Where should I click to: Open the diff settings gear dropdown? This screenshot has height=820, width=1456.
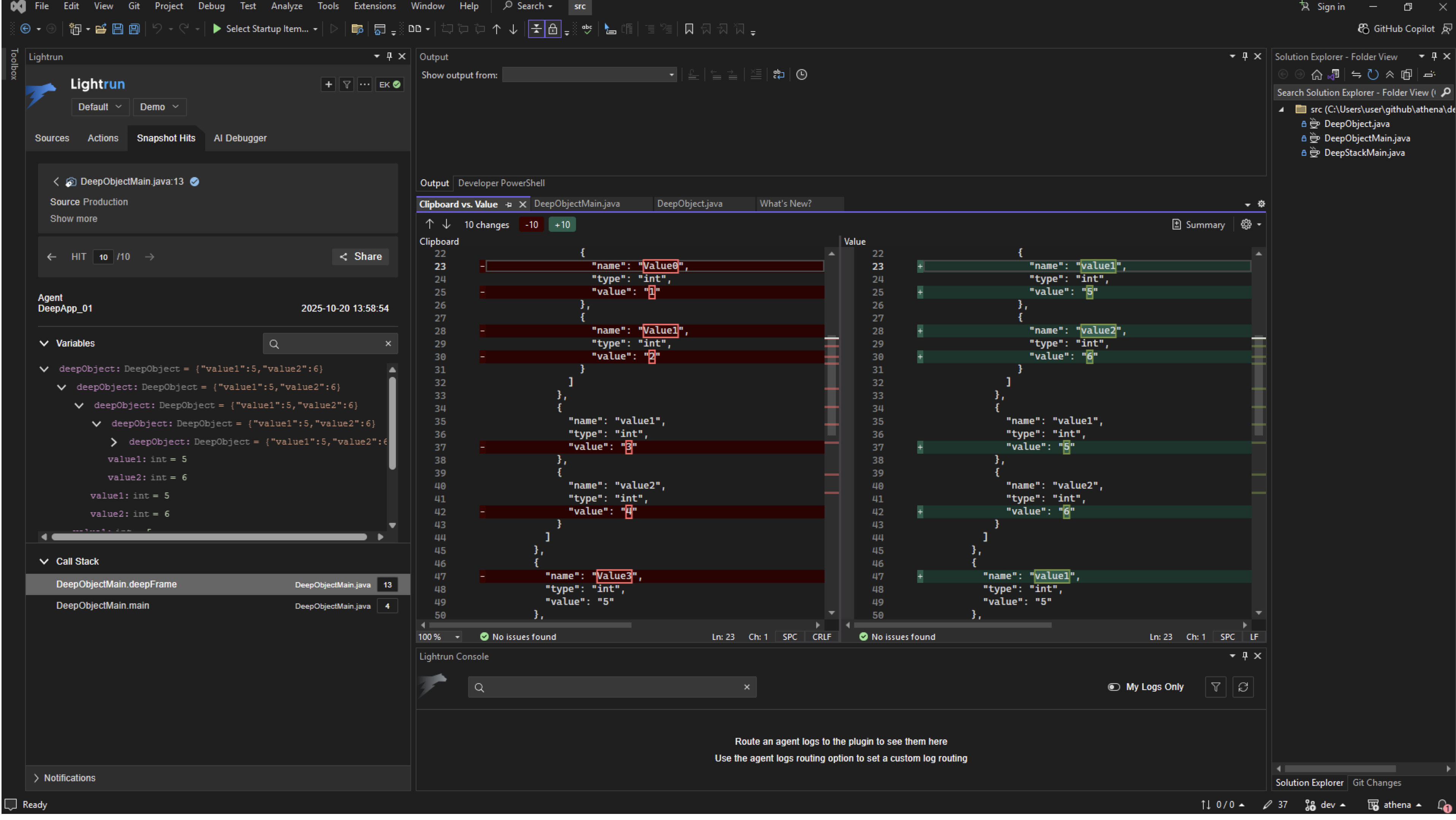pos(1250,225)
